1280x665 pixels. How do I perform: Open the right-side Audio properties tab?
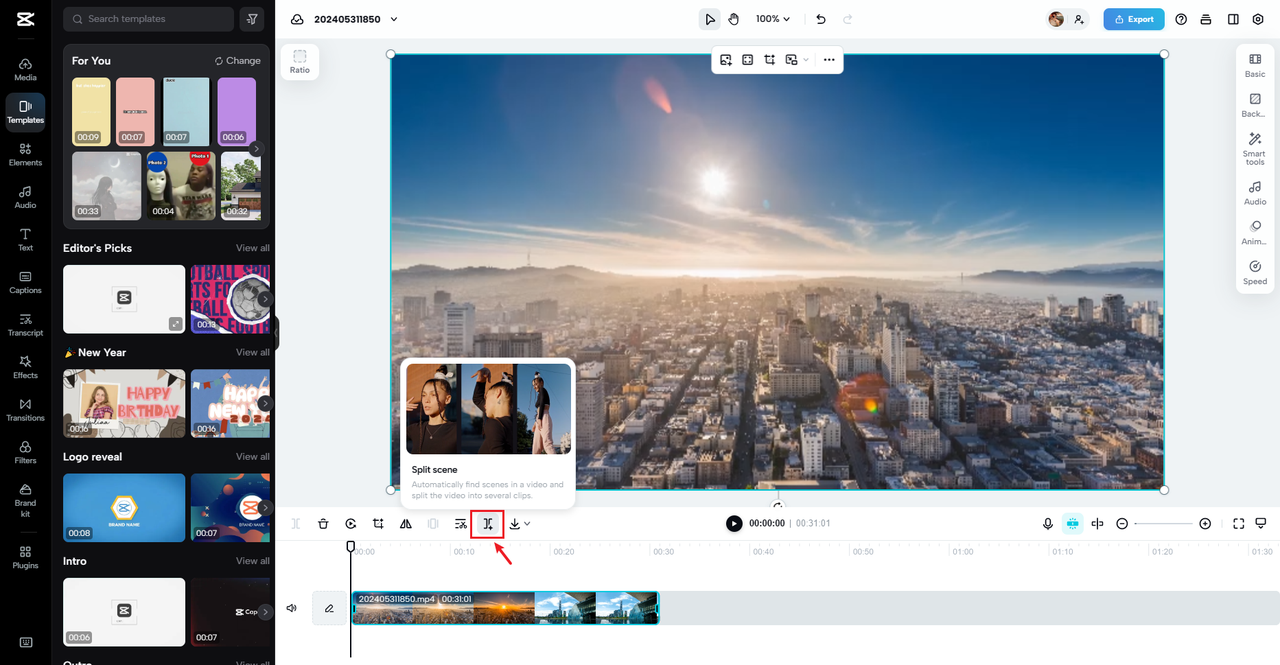click(x=1255, y=193)
